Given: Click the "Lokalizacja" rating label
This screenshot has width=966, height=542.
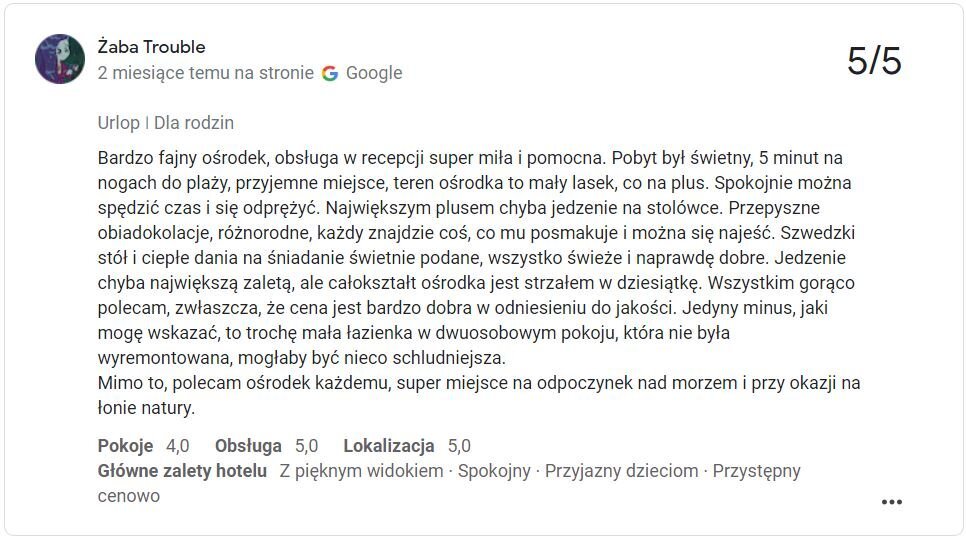Looking at the screenshot, I should click(x=388, y=446).
